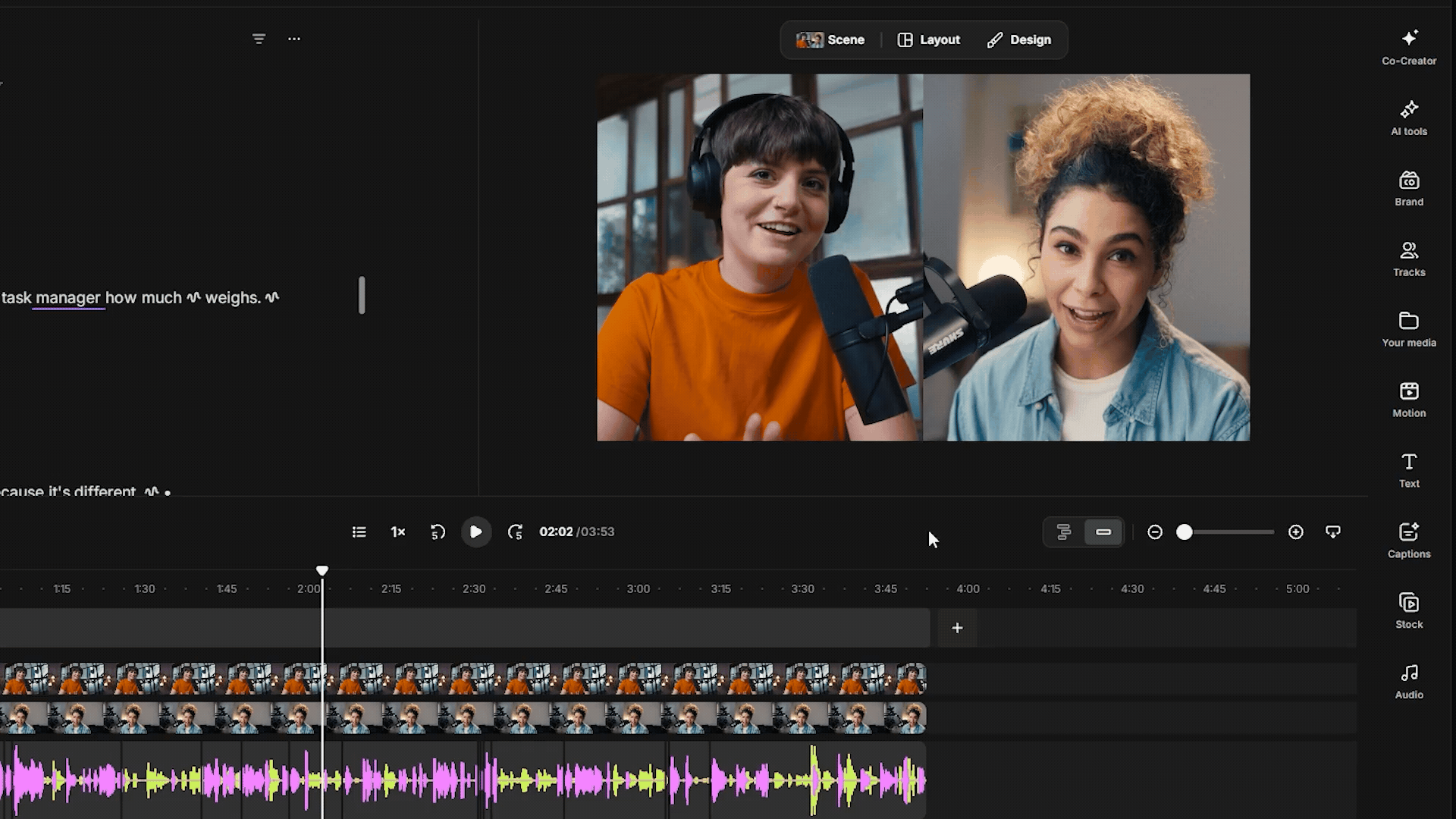The height and width of the screenshot is (819, 1456).
Task: Click the 3:00 mark on timeline ruler
Action: coord(639,589)
